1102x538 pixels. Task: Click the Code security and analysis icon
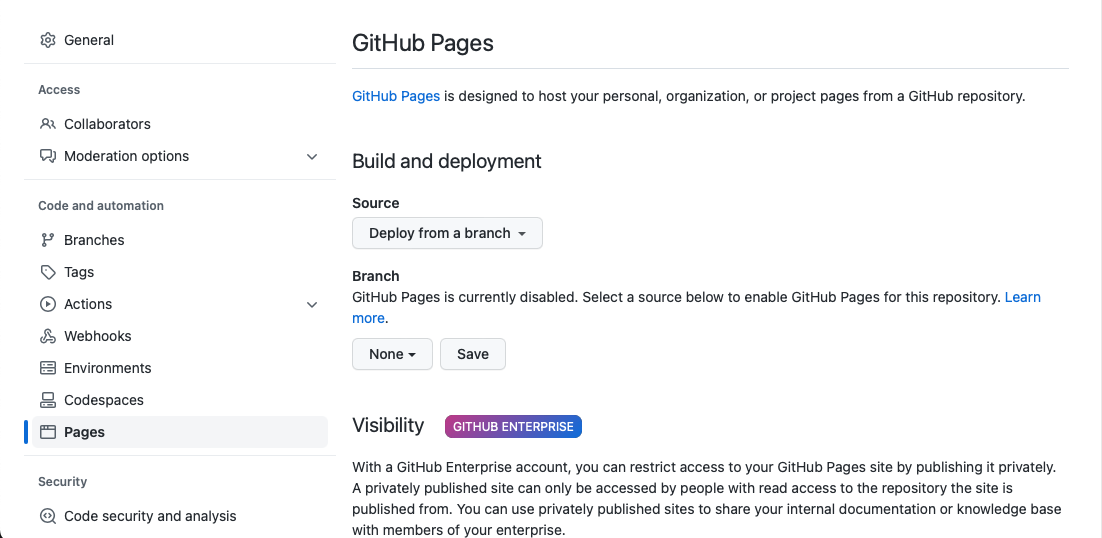tap(48, 516)
